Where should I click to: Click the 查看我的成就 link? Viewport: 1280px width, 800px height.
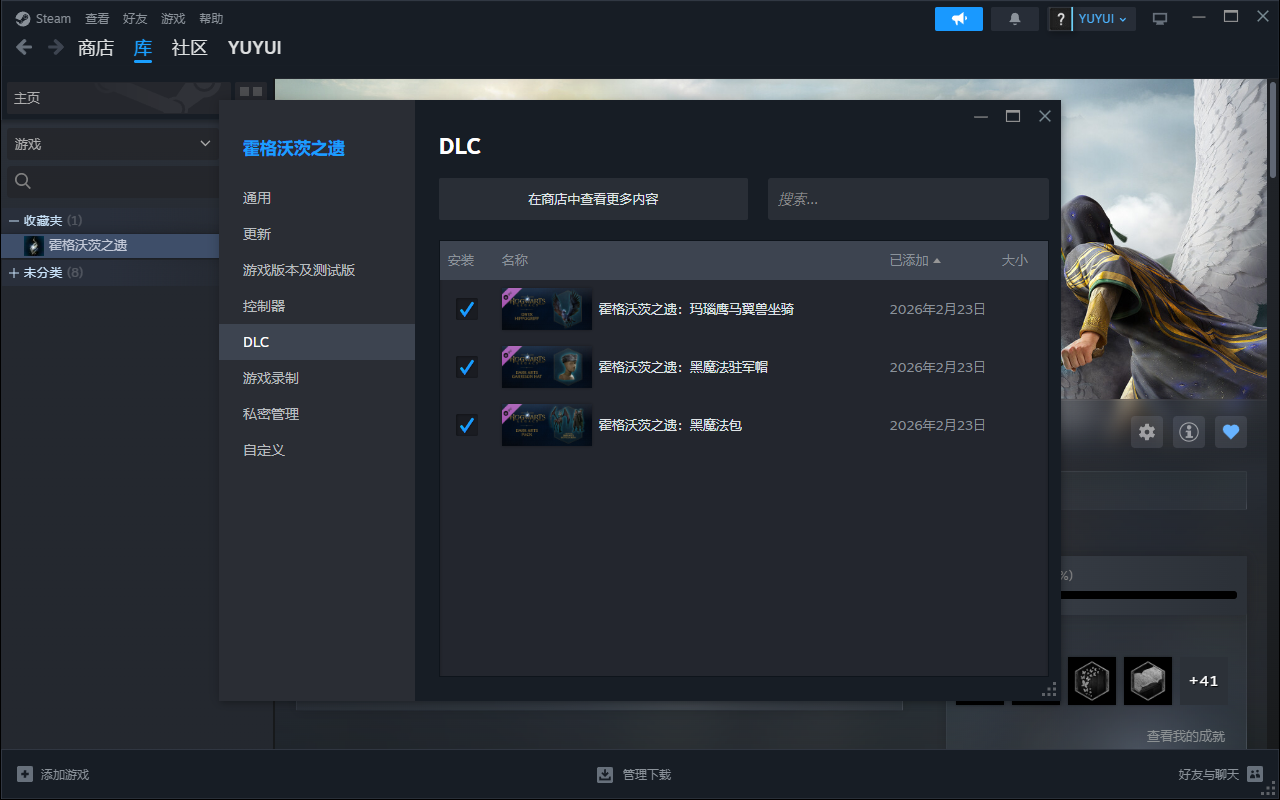1185,736
